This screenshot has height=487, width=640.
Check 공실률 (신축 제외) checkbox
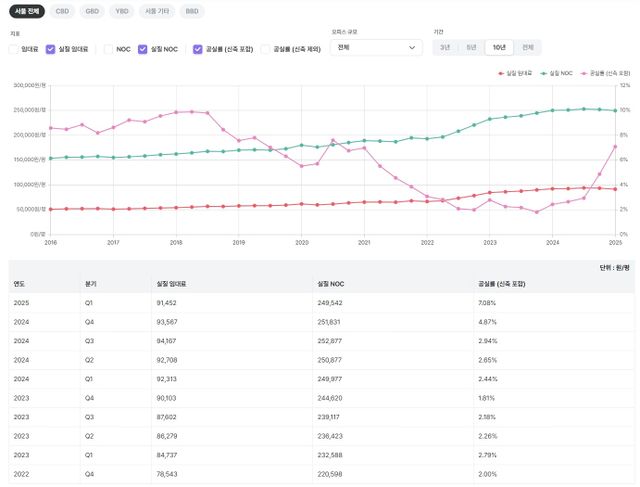(266, 48)
